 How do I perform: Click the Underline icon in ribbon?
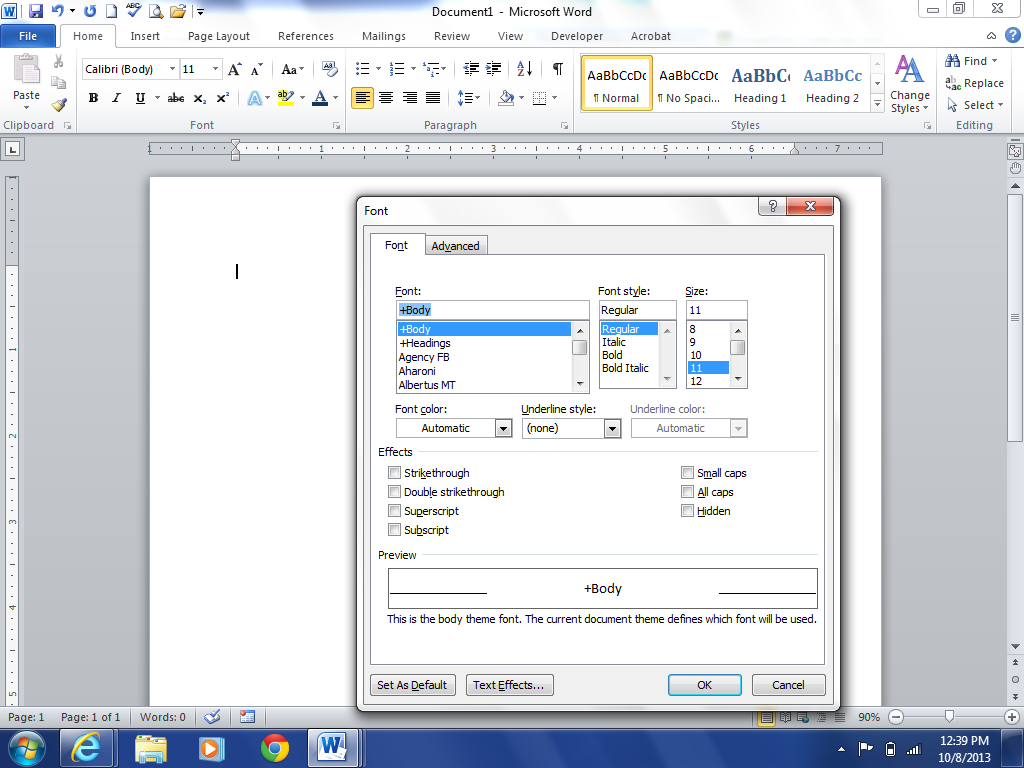(x=140, y=98)
